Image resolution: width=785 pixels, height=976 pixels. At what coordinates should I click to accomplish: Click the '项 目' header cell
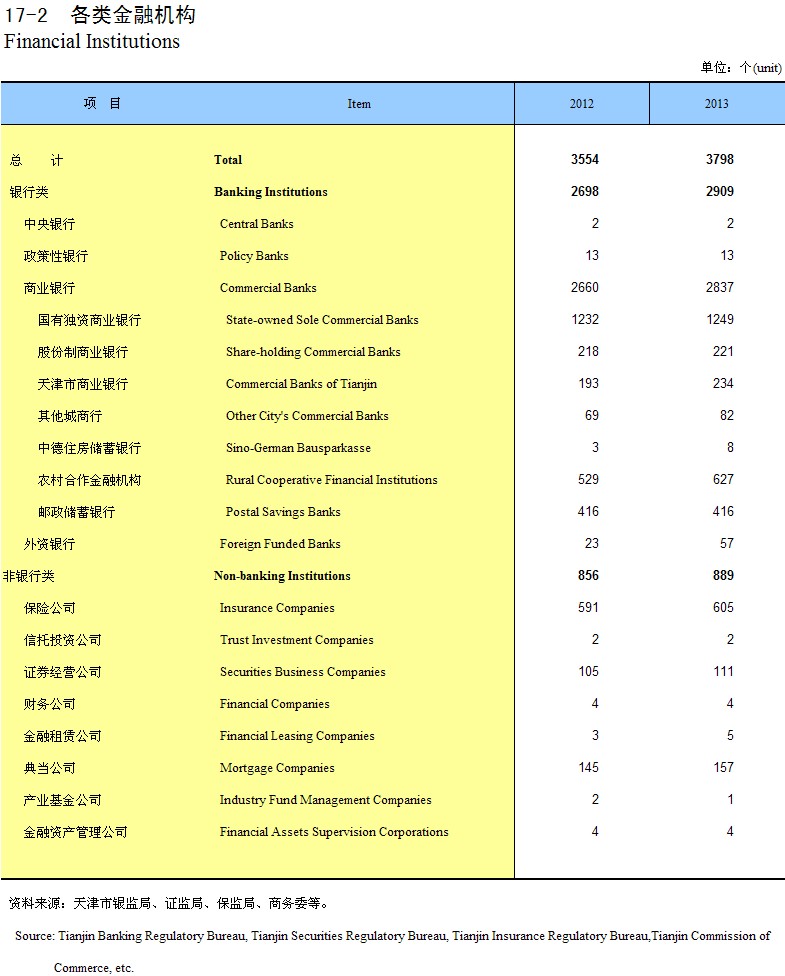tap(102, 104)
